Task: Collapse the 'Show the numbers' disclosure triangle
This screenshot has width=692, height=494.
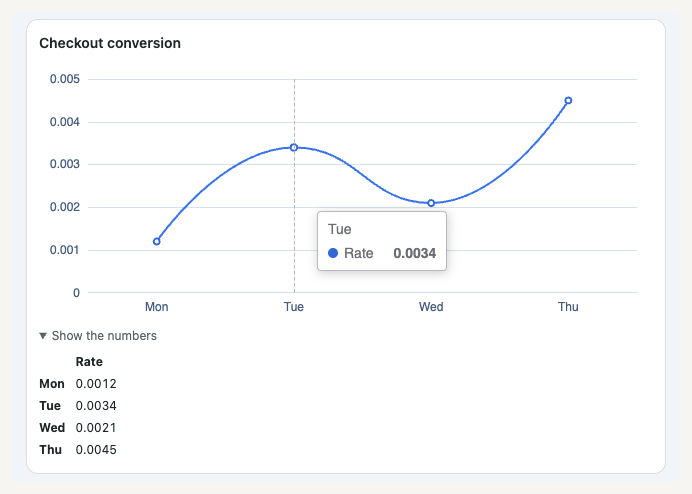Action: click(43, 336)
